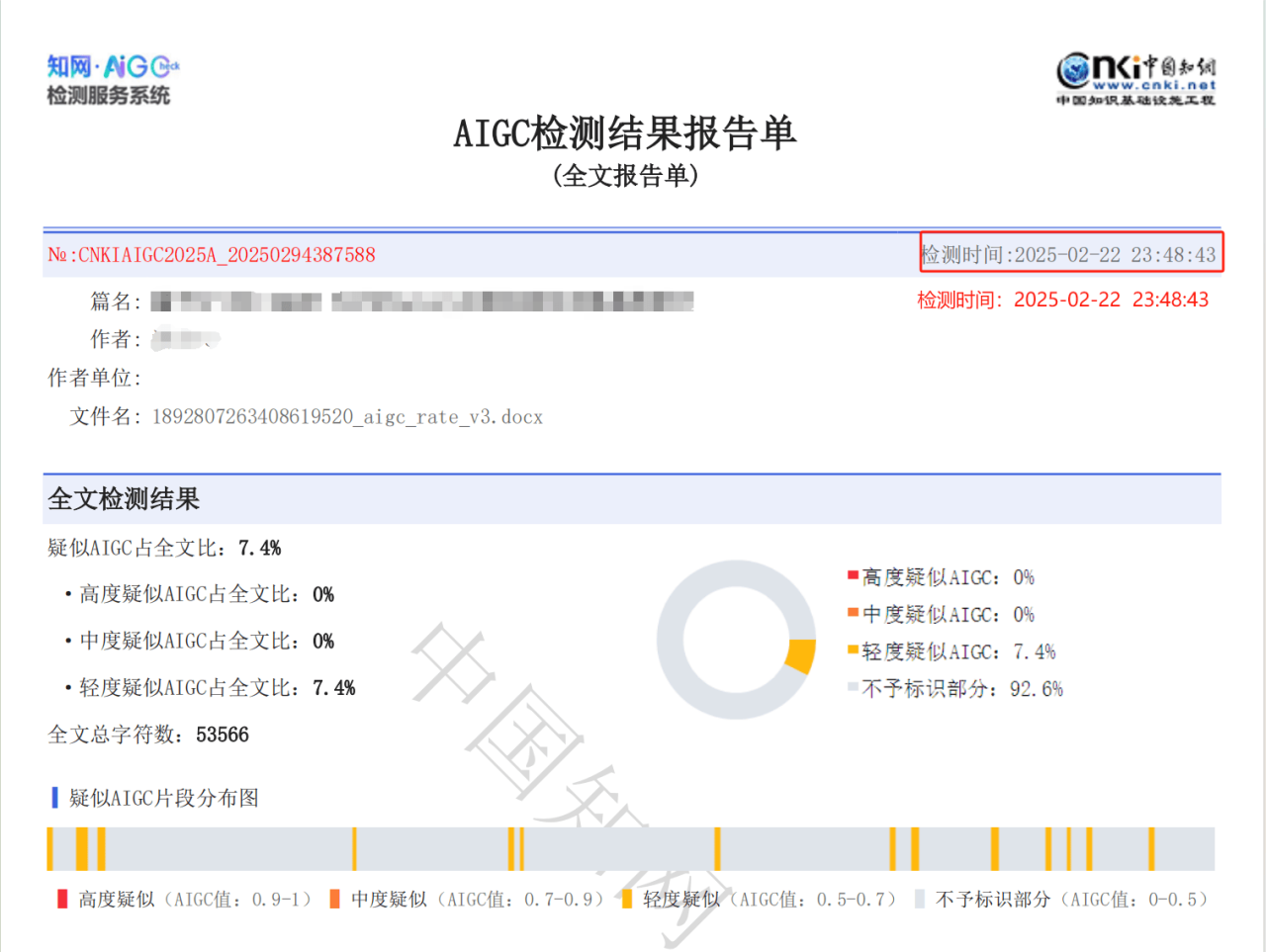Click the 全文总字符数 value 53566
This screenshot has height=952, width=1266.
tap(223, 735)
